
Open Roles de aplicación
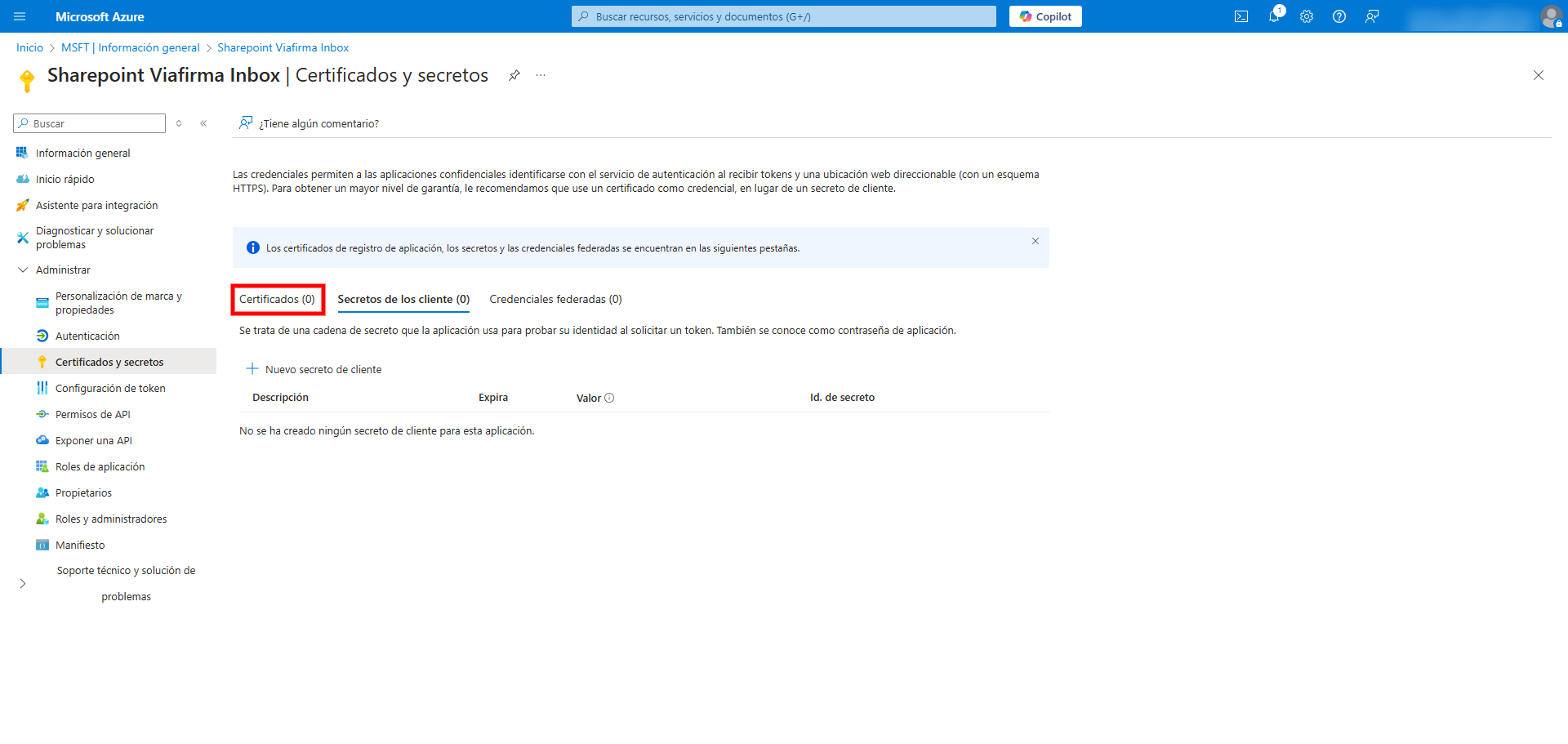[100, 466]
